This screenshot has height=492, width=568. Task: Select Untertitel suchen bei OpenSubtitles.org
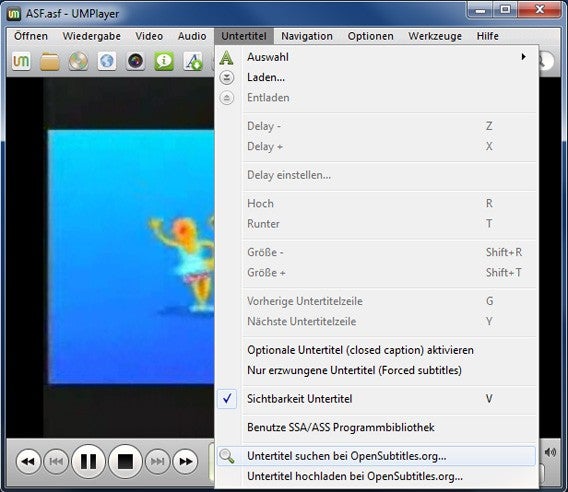coord(376,456)
